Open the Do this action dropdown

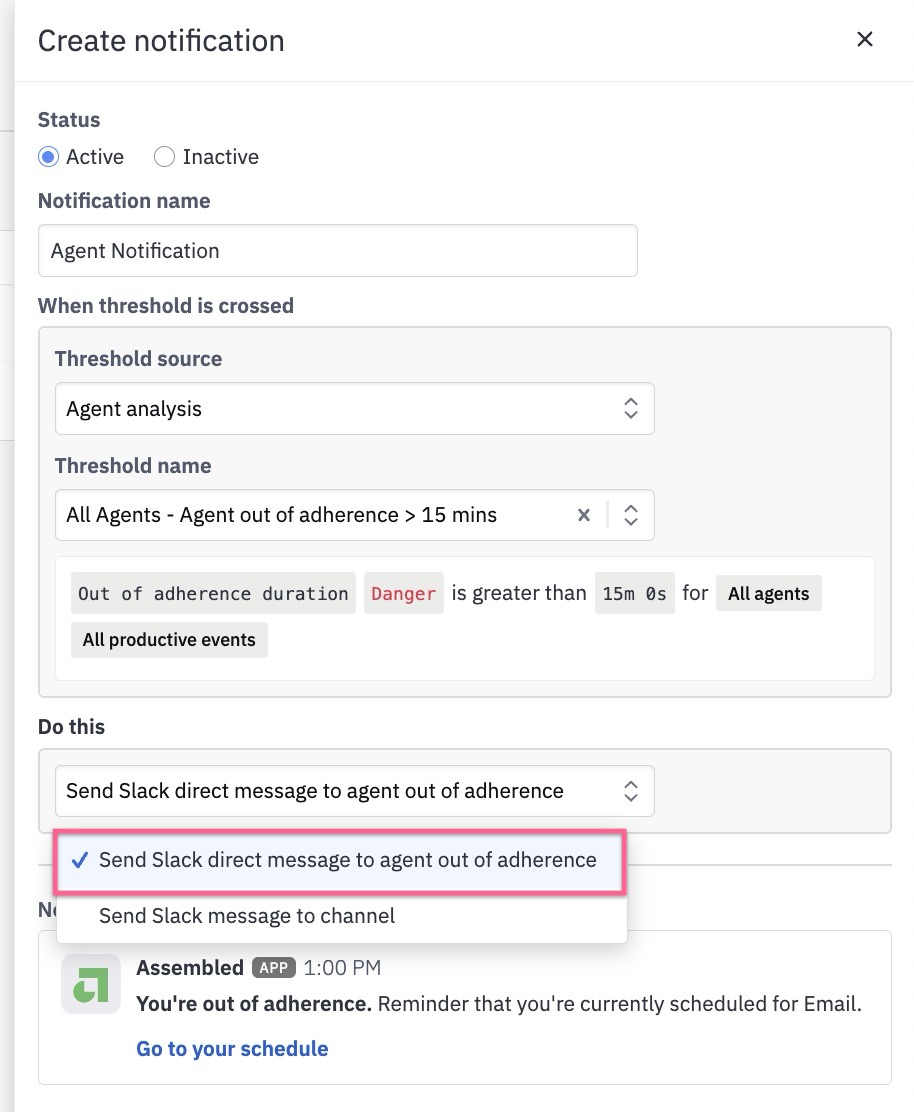point(355,791)
